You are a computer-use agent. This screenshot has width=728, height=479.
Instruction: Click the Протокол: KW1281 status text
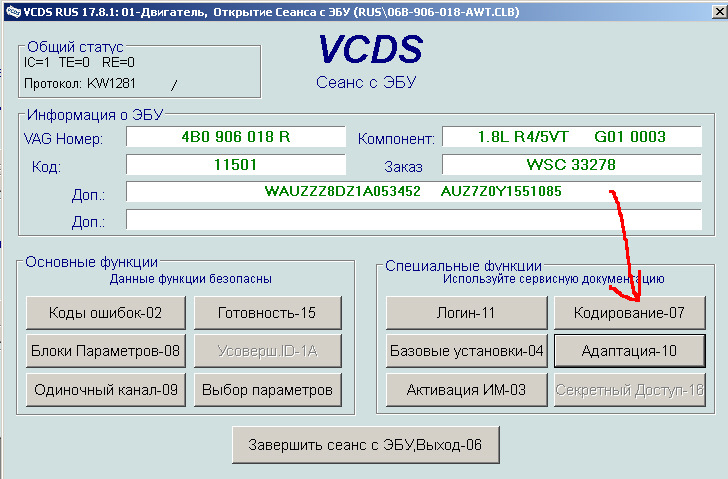pos(80,84)
